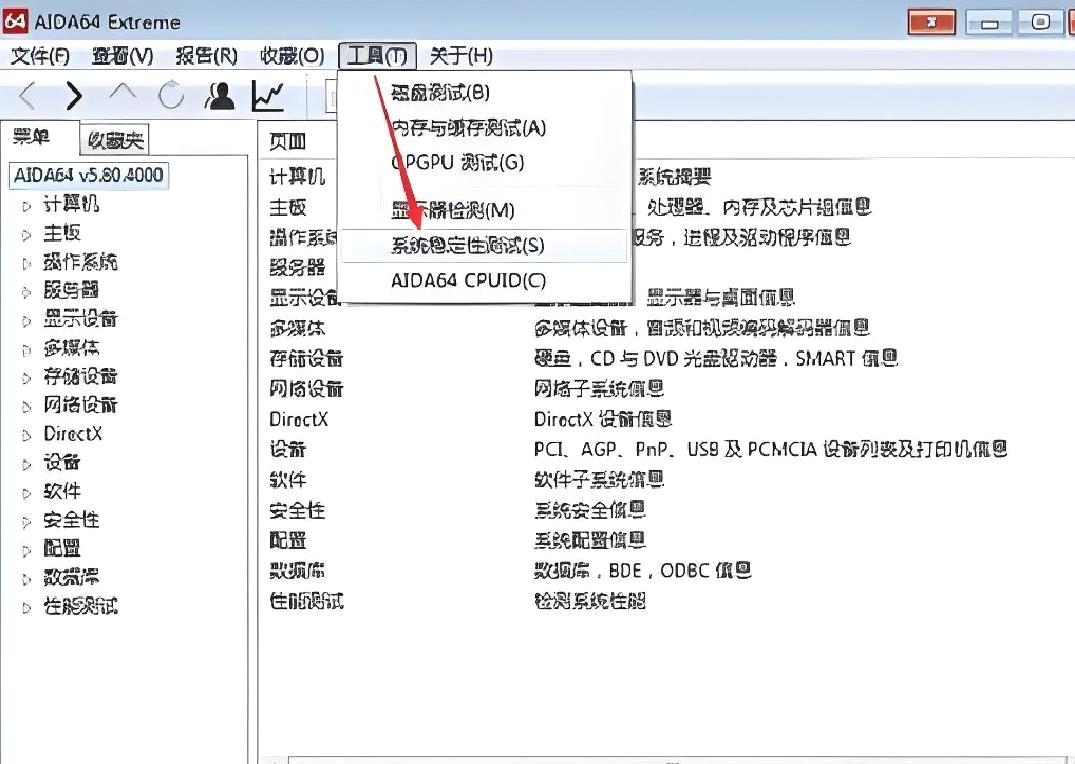Click the '数据库, BDE, ODBC 信息' description
The image size is (1075, 764).
642,571
